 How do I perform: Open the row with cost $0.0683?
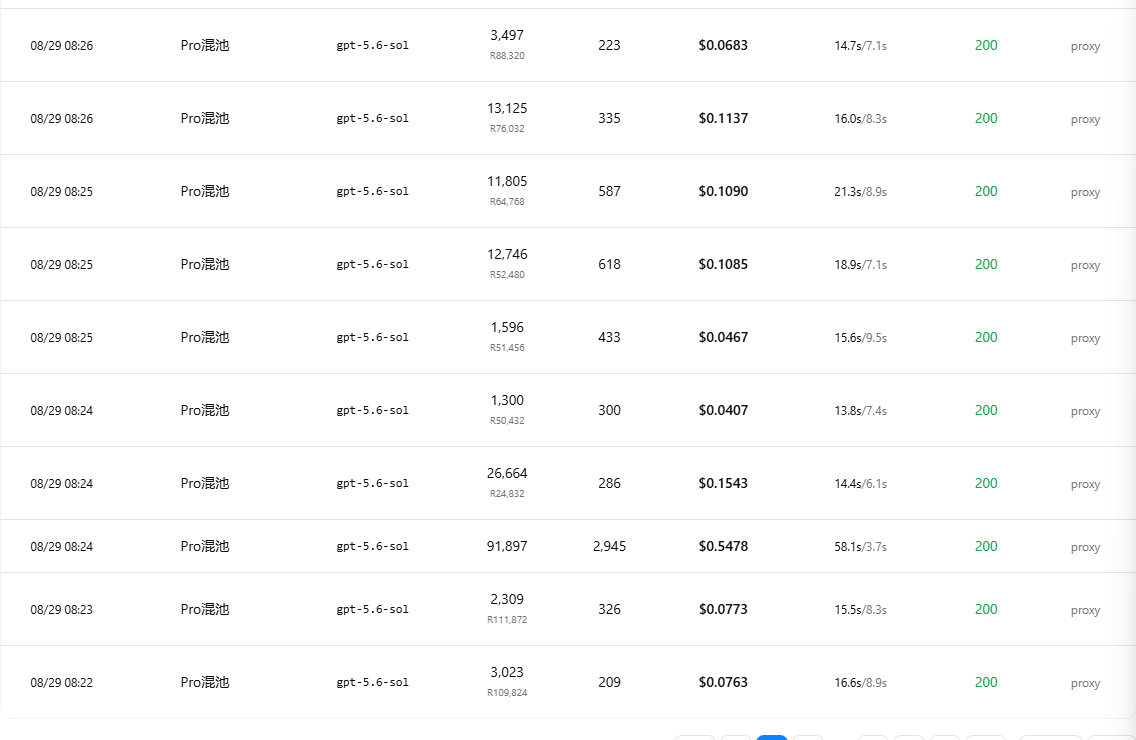(568, 46)
